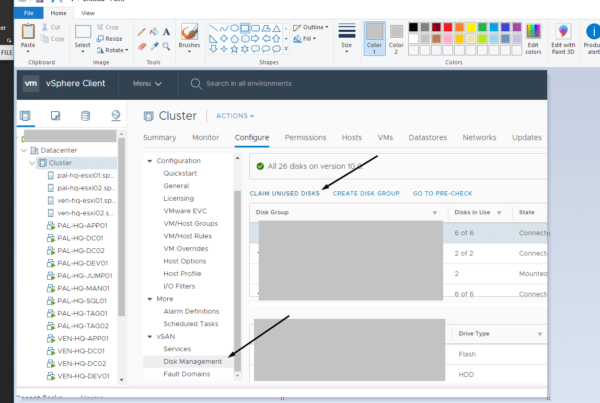The height and width of the screenshot is (403, 600).
Task: Open the vSphere Menu dropdown
Action: pyautogui.click(x=147, y=83)
